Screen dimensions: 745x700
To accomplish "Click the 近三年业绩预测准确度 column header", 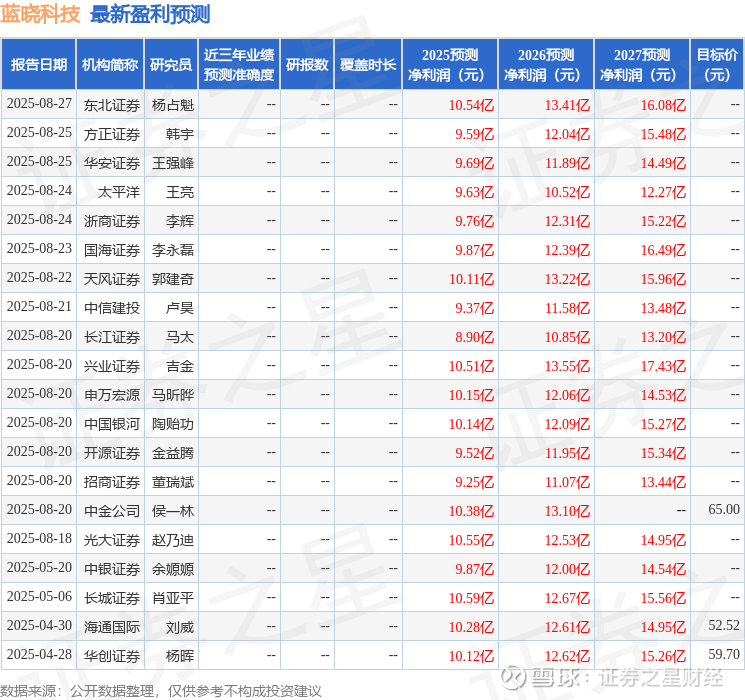I will click(239, 65).
